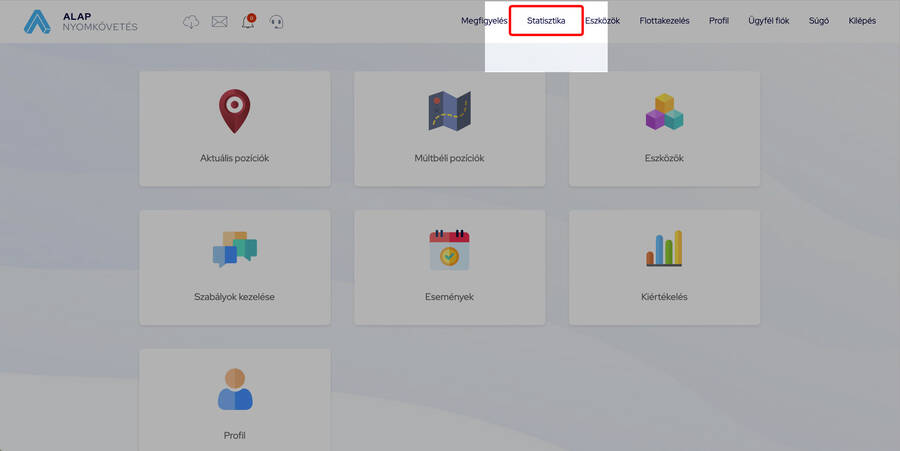
Task: Click the Alap Nyomkövetés logo
Action: coord(80,21)
